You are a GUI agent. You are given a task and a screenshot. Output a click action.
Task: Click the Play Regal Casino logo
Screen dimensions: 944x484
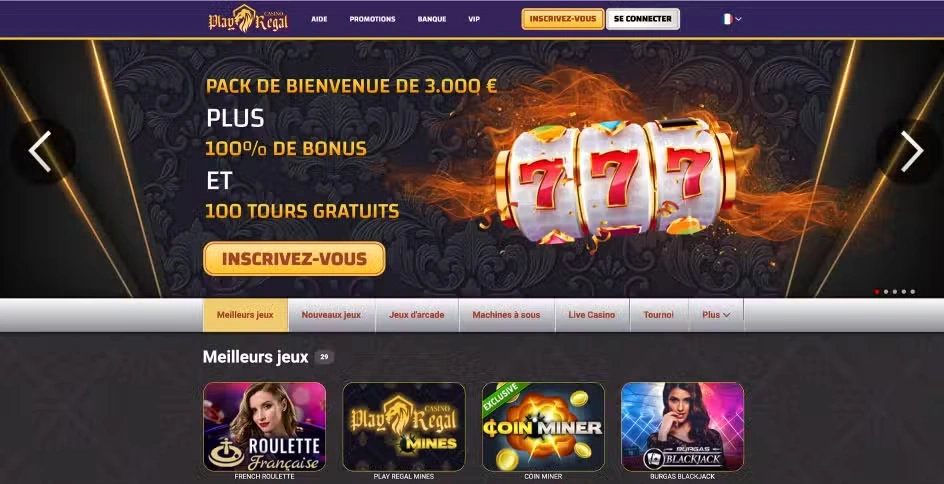pos(248,19)
